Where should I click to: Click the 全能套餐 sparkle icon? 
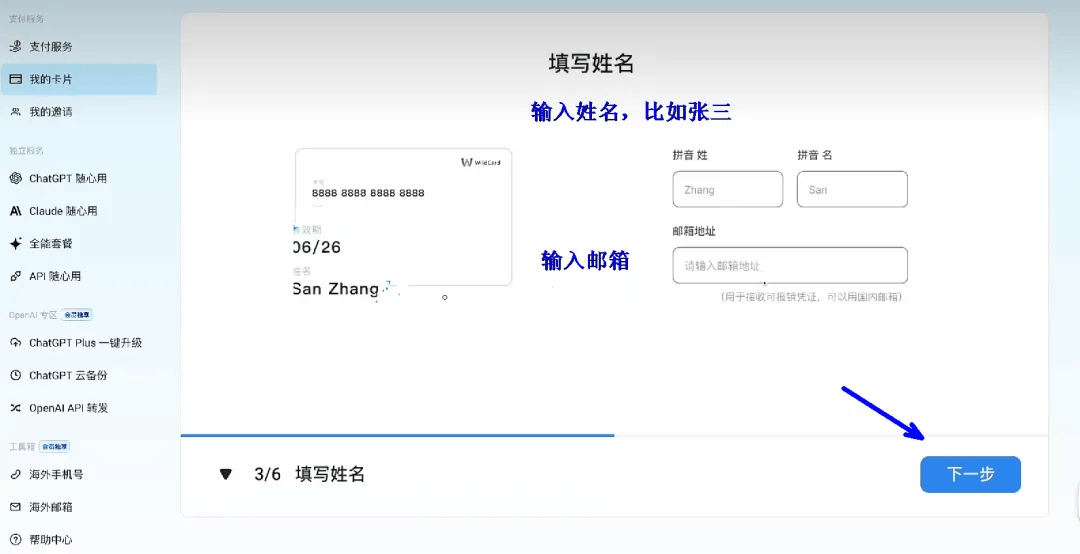(x=16, y=244)
